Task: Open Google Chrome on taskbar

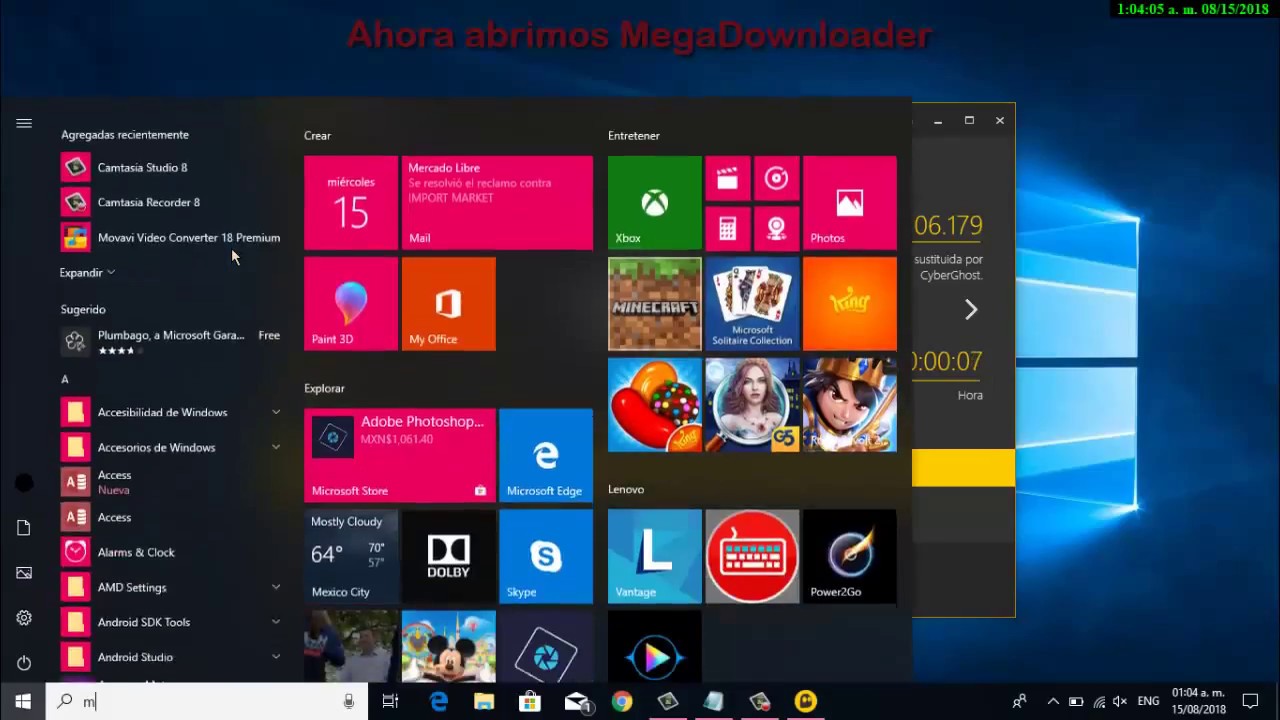Action: (x=622, y=702)
